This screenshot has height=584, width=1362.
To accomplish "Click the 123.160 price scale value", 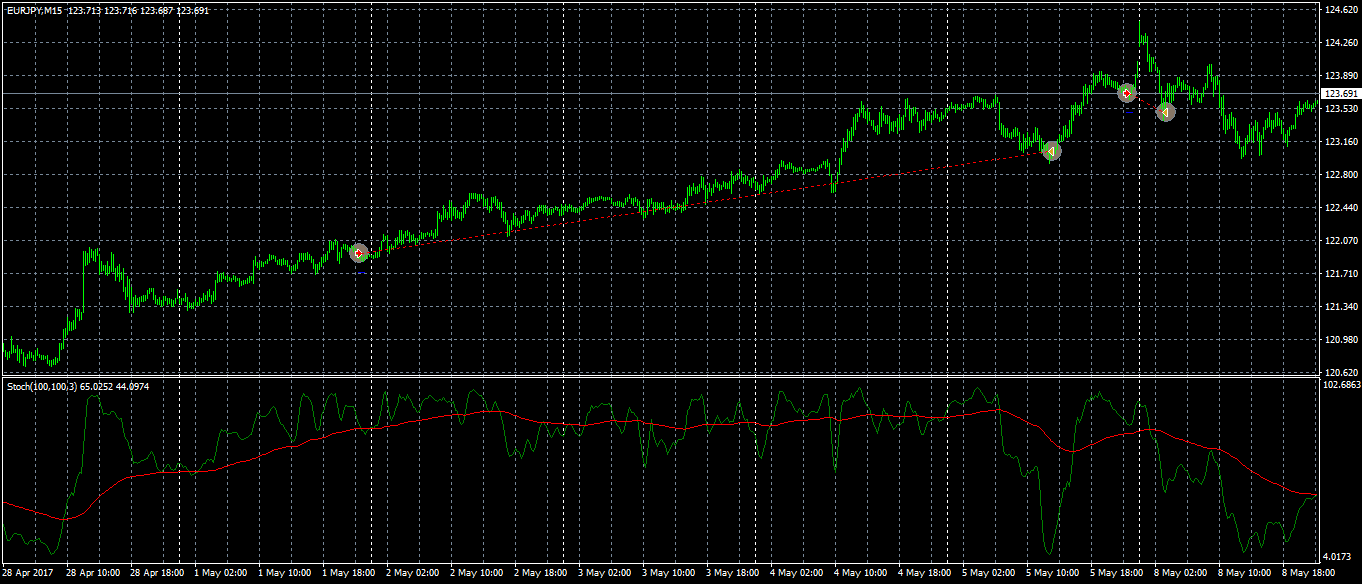I will (1341, 142).
